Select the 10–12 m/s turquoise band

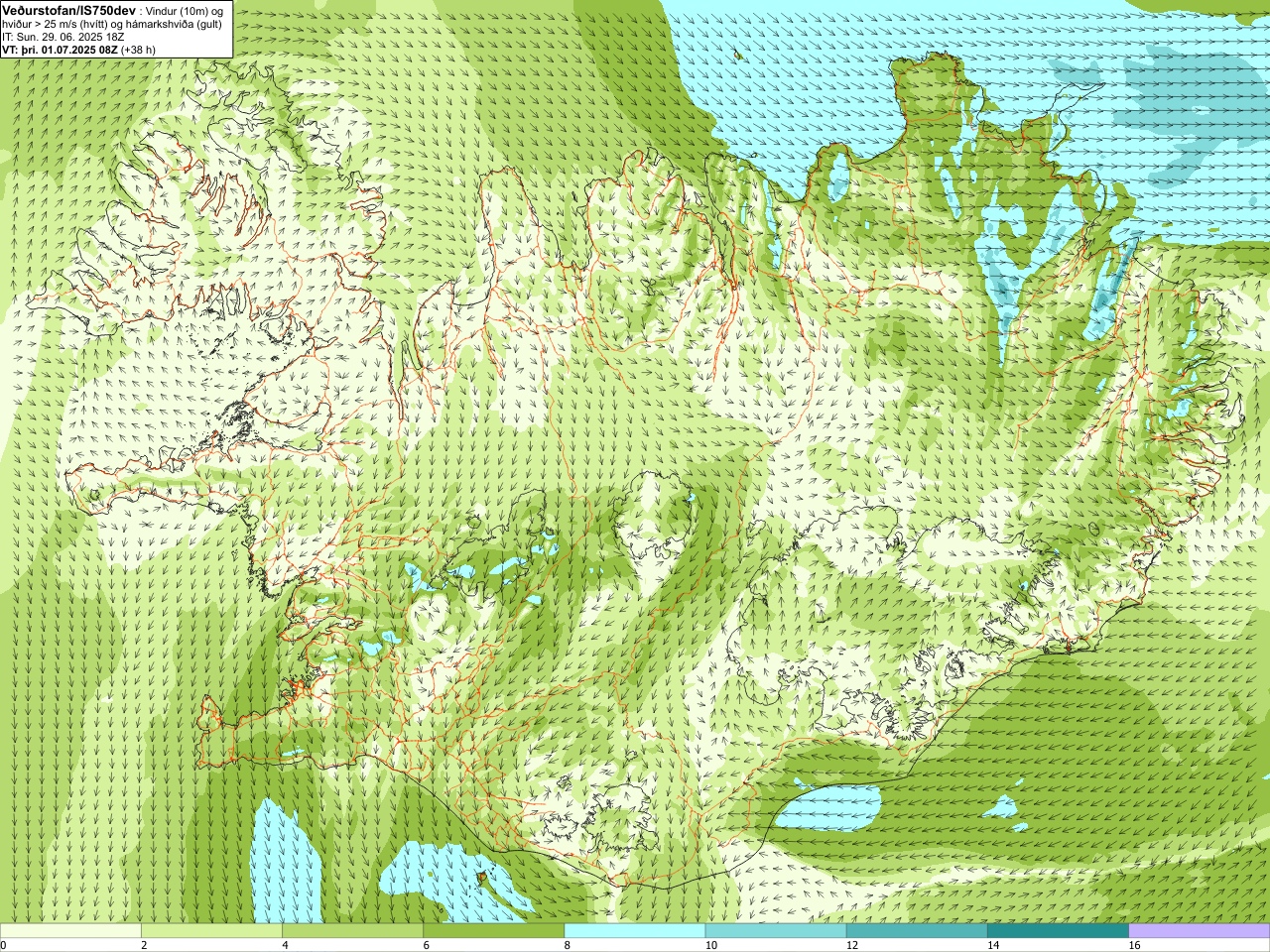[x=776, y=930]
